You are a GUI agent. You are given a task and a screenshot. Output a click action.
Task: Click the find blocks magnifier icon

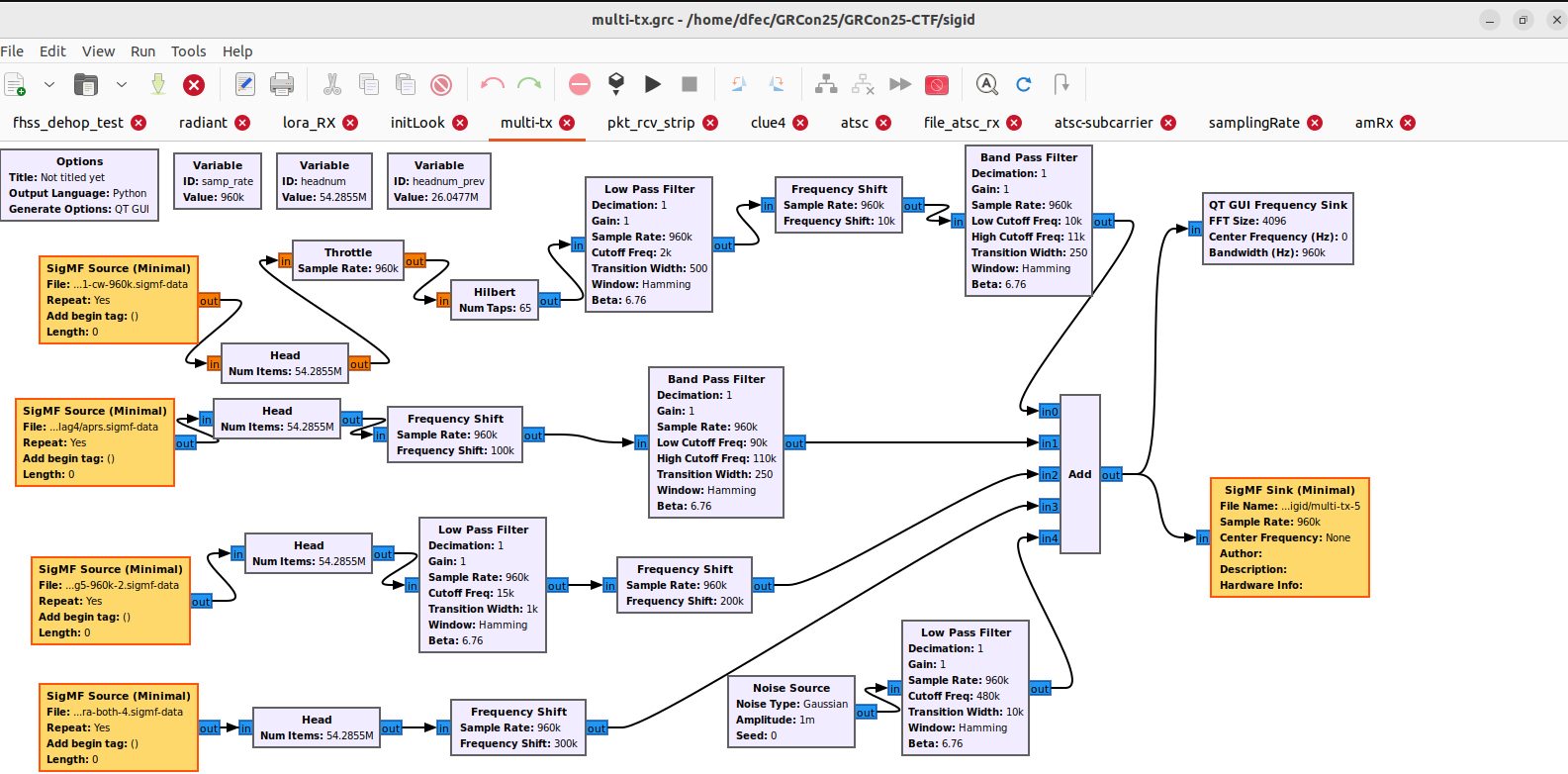click(986, 84)
